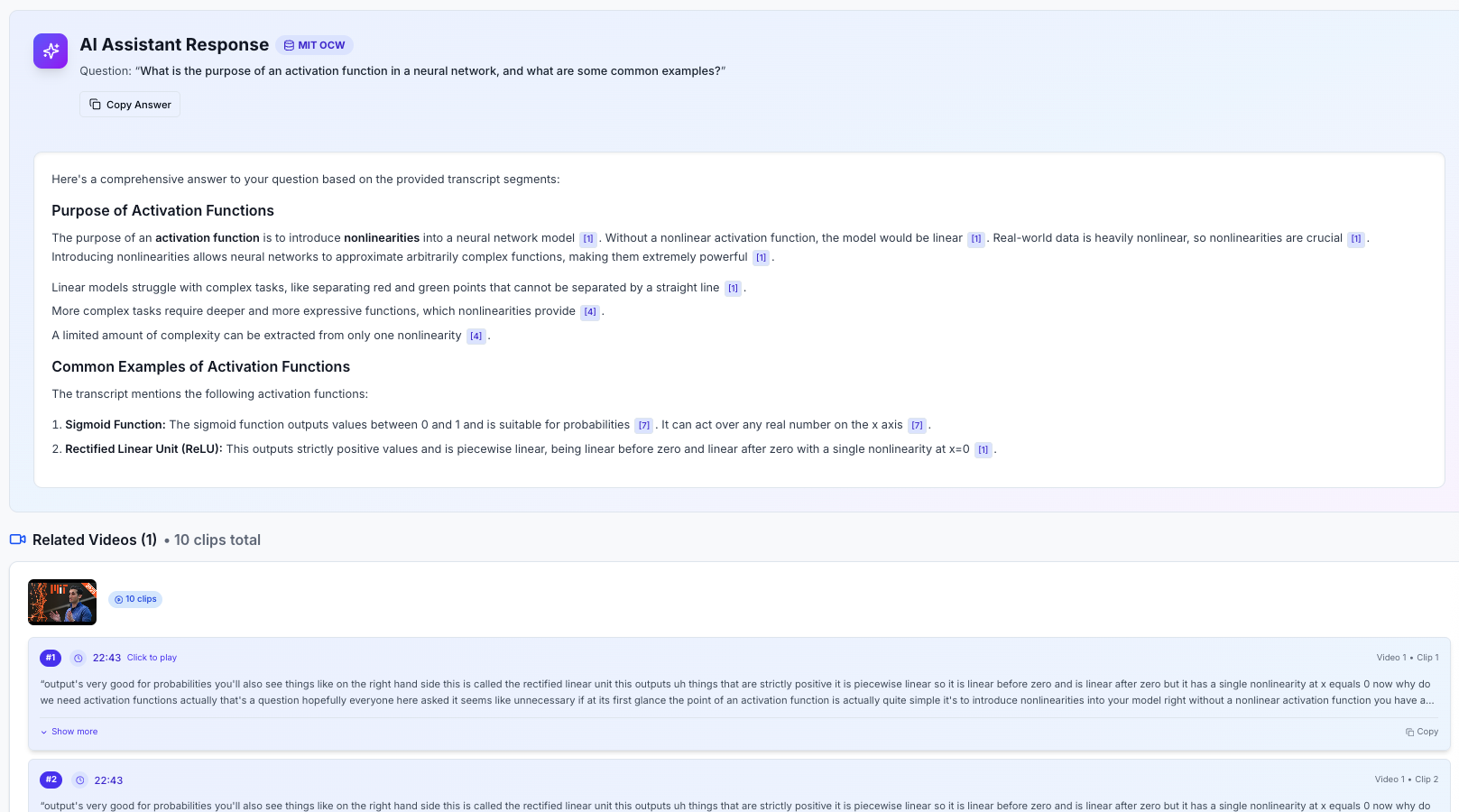Expand clip #1 transcript with Show more
Viewport: 1459px width, 812px height.
tap(69, 732)
